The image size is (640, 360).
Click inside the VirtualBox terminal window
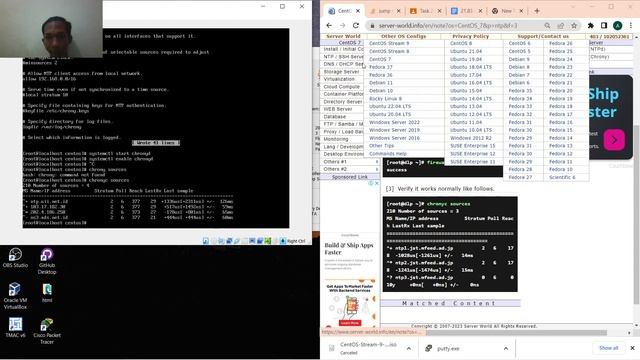pyautogui.click(x=156, y=128)
